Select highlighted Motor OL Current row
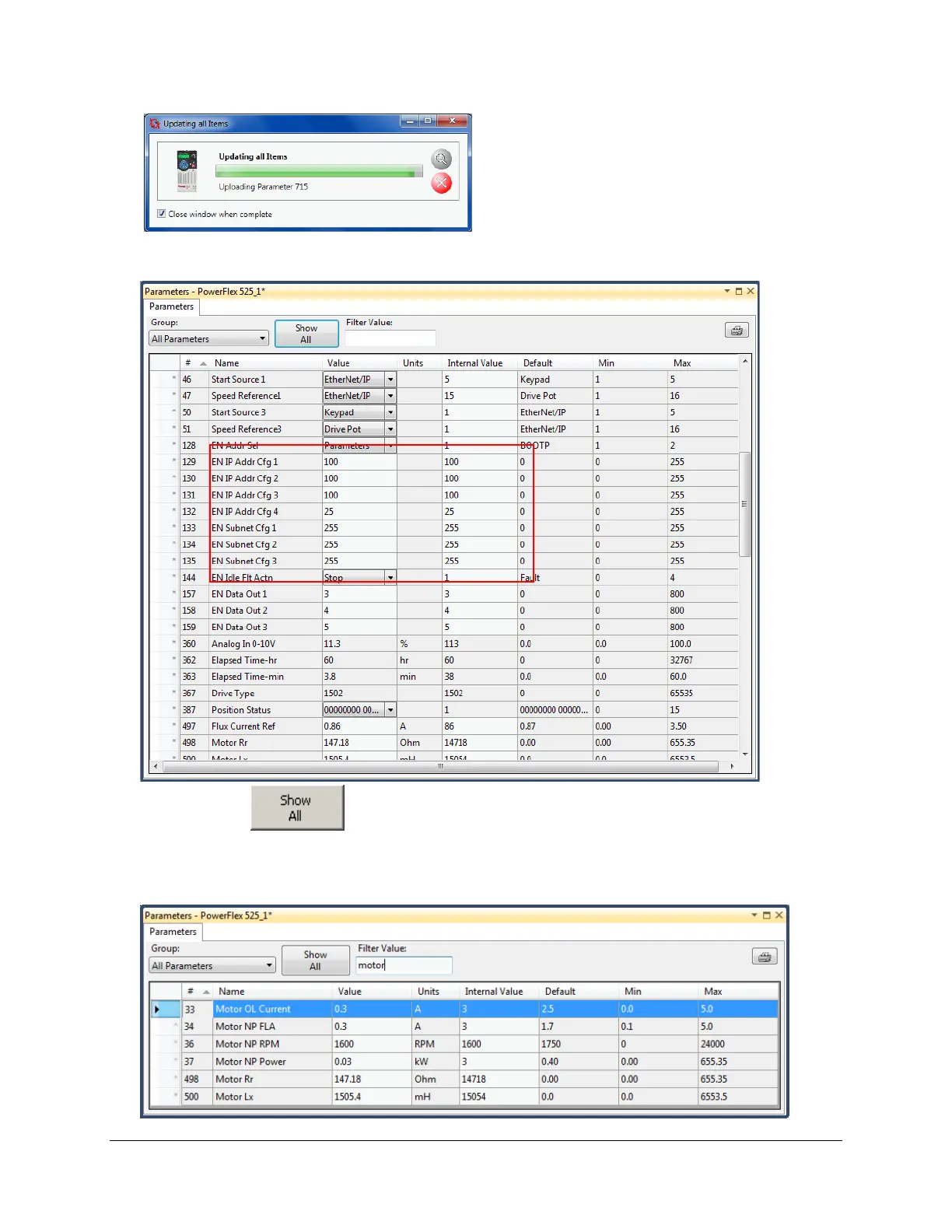This screenshot has height=1232, width=952. pos(464,1009)
